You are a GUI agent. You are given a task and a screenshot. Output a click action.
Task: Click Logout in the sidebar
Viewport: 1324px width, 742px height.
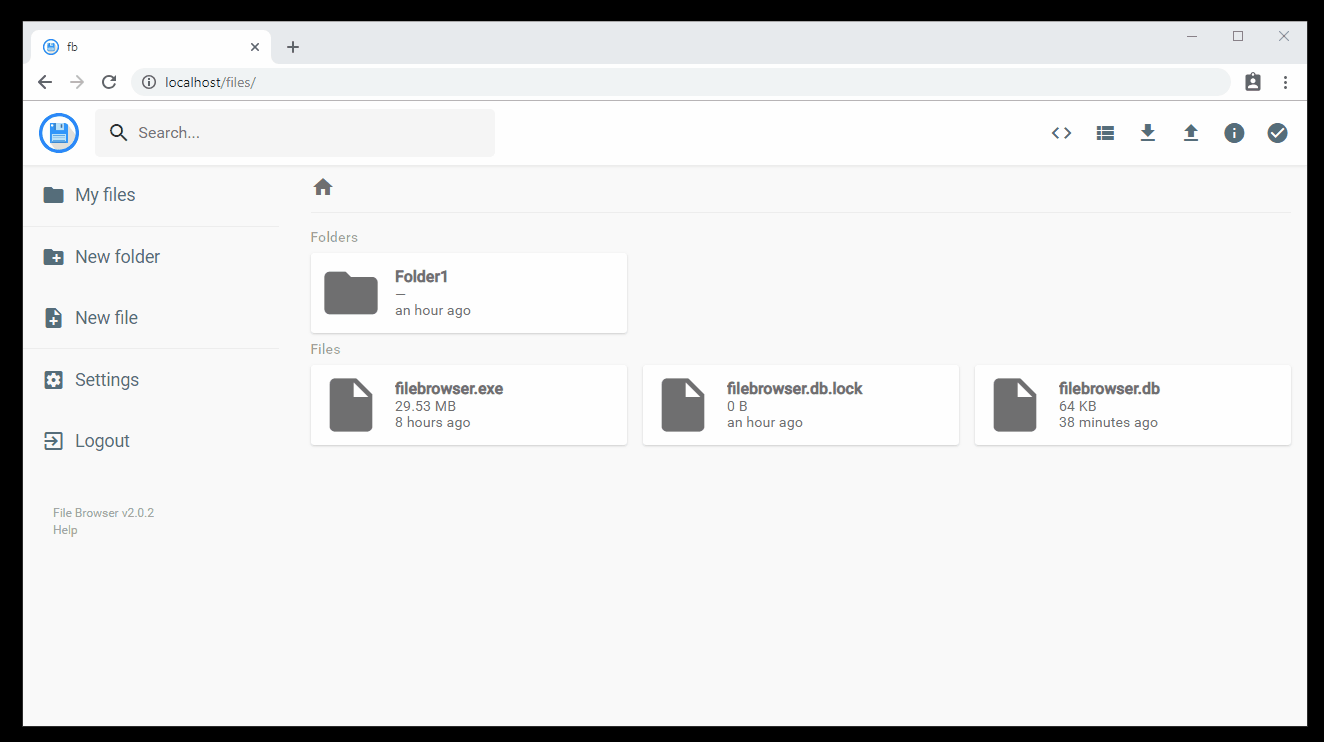pos(151,441)
